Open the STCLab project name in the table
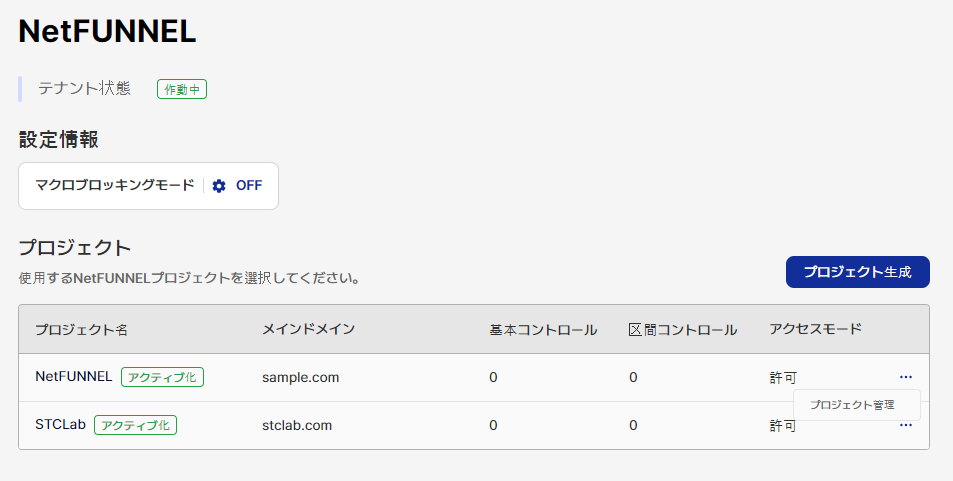This screenshot has width=953, height=481. coord(60,424)
